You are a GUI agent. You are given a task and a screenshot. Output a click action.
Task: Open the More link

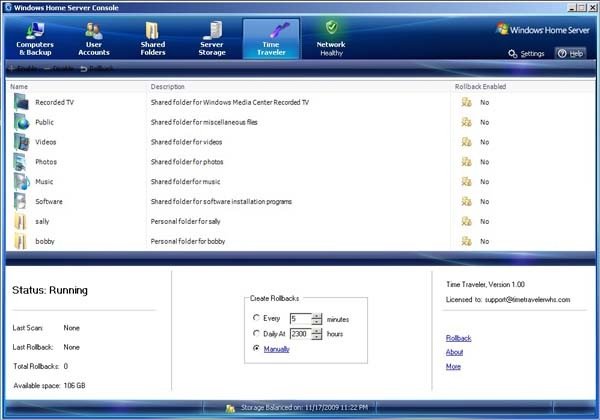click(453, 366)
